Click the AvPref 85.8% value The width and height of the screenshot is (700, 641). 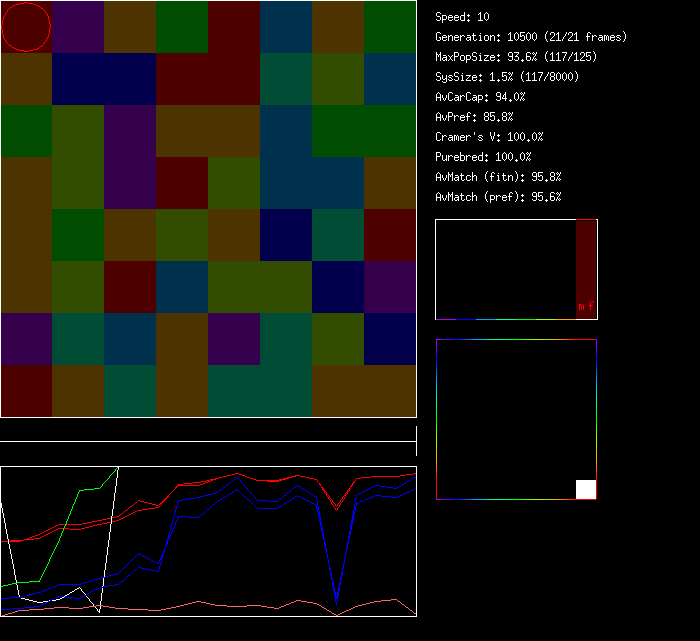474,117
